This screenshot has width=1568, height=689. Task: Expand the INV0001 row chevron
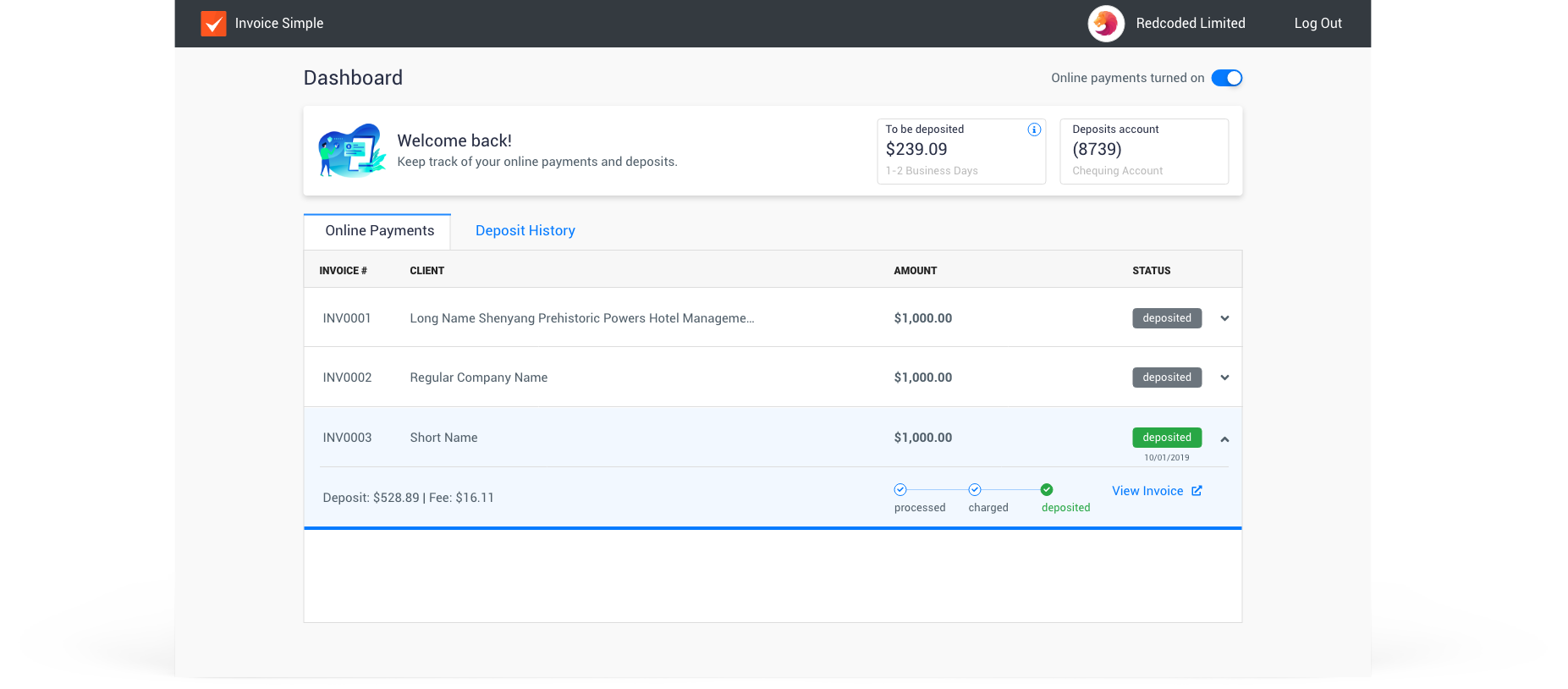pyautogui.click(x=1224, y=318)
